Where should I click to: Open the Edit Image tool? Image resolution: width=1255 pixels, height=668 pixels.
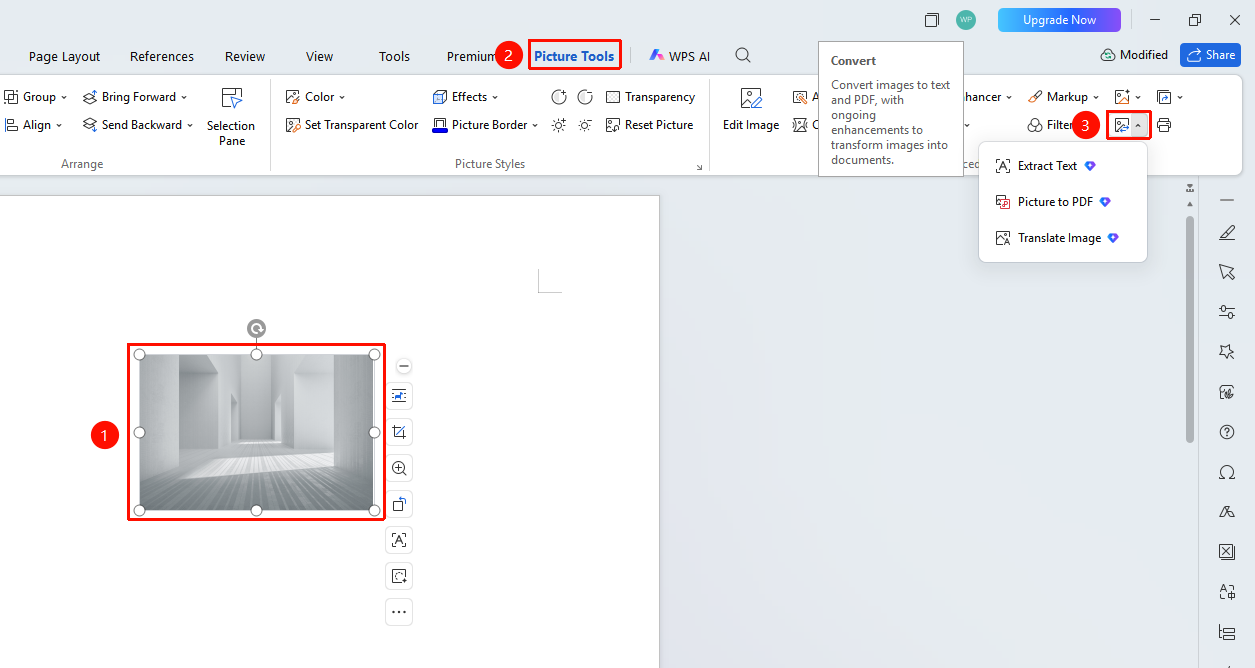pyautogui.click(x=751, y=109)
